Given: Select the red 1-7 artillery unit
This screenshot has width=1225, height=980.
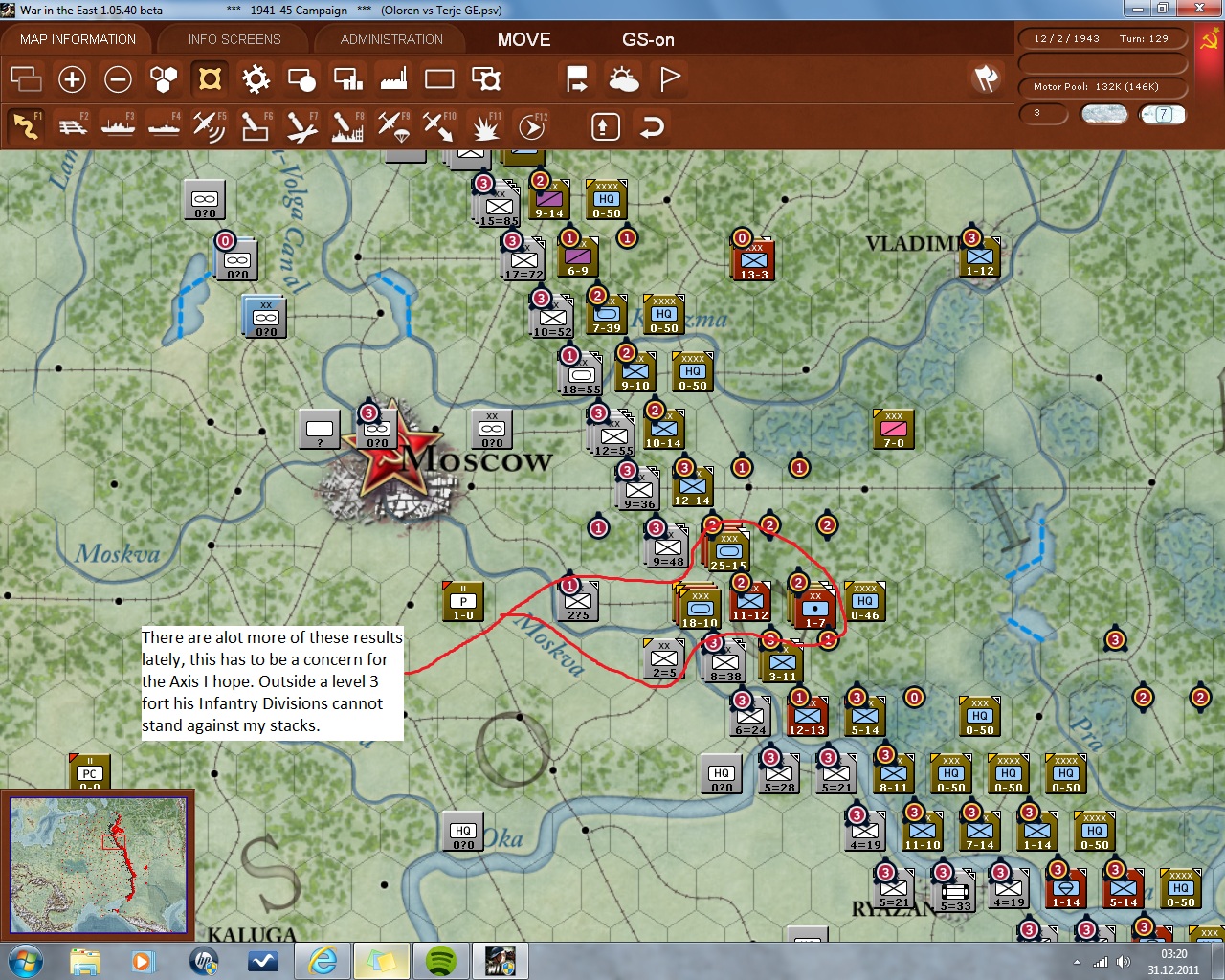Looking at the screenshot, I should point(814,608).
